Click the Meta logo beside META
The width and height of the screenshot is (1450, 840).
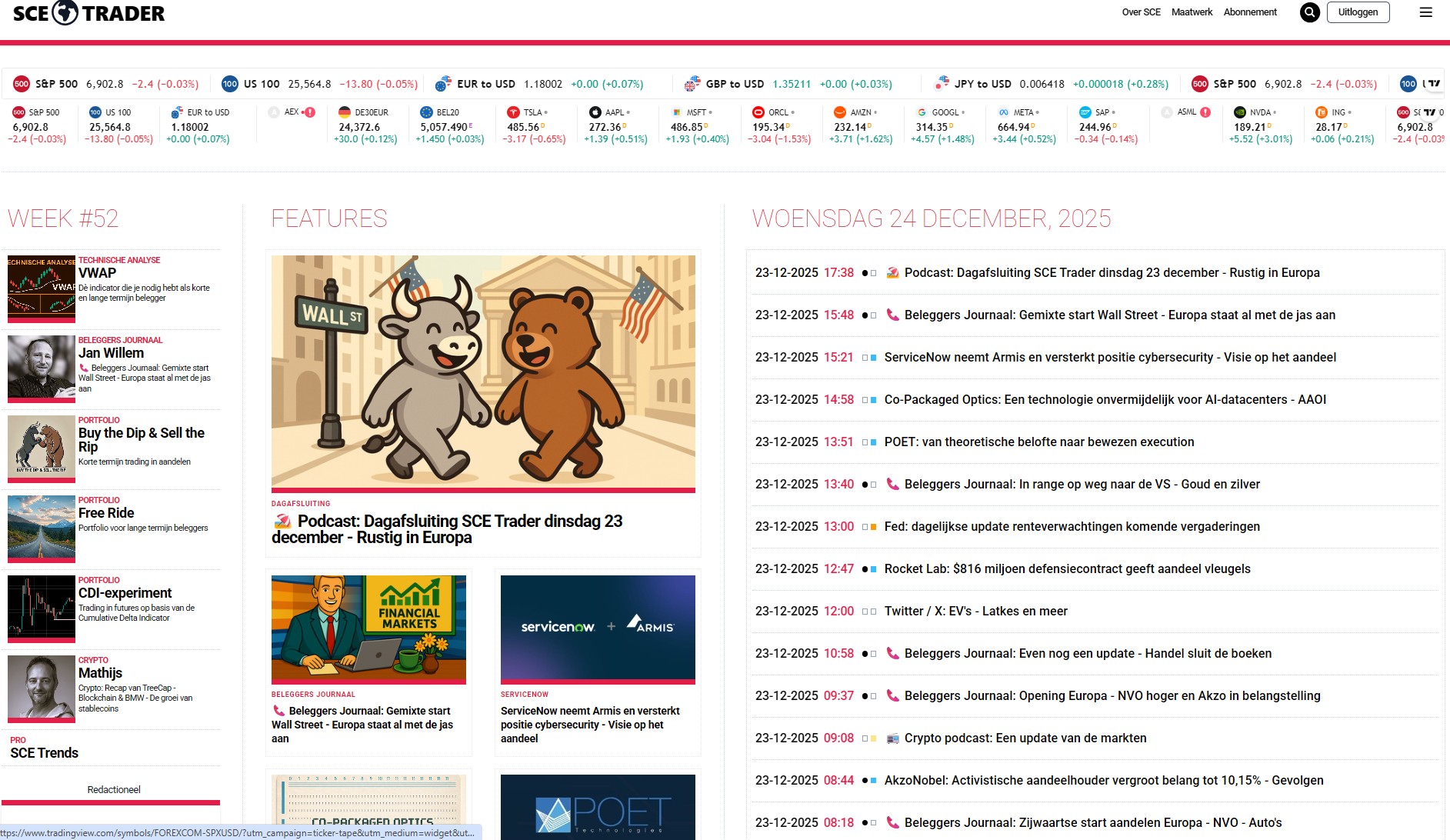coord(1003,112)
